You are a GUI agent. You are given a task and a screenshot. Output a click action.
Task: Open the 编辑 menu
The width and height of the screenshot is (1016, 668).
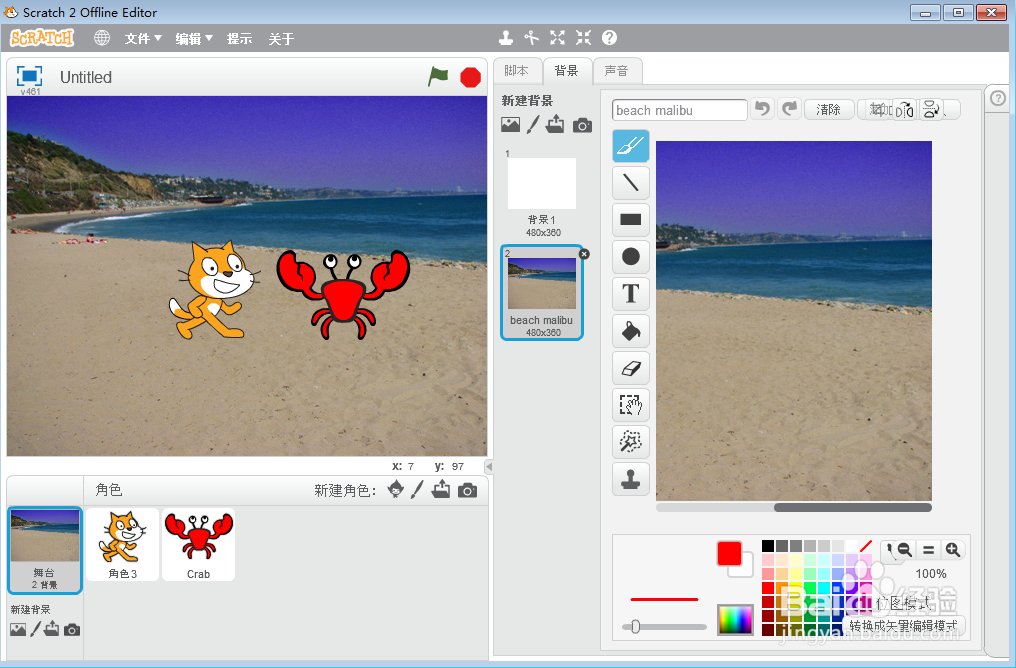(194, 39)
